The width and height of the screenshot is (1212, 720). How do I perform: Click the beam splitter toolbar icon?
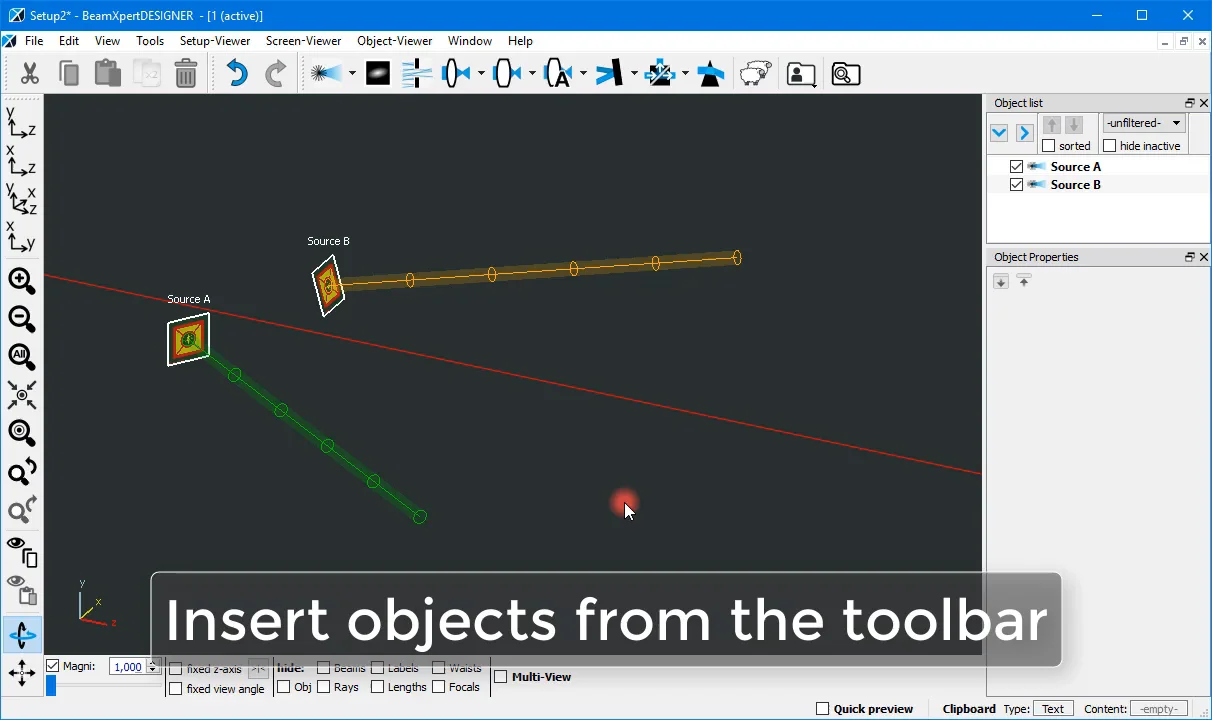(x=660, y=74)
